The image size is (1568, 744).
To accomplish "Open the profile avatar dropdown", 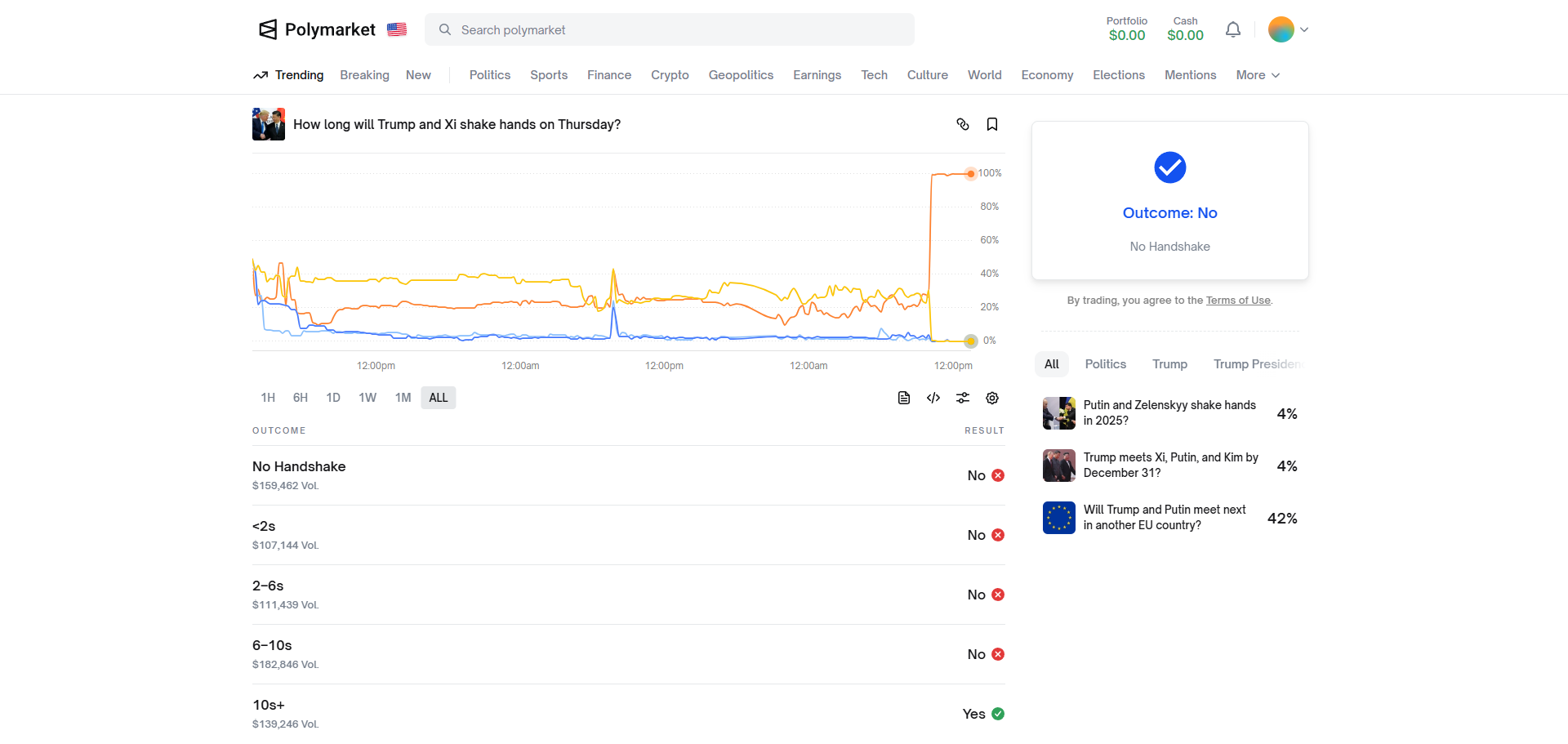I will pos(1288,30).
